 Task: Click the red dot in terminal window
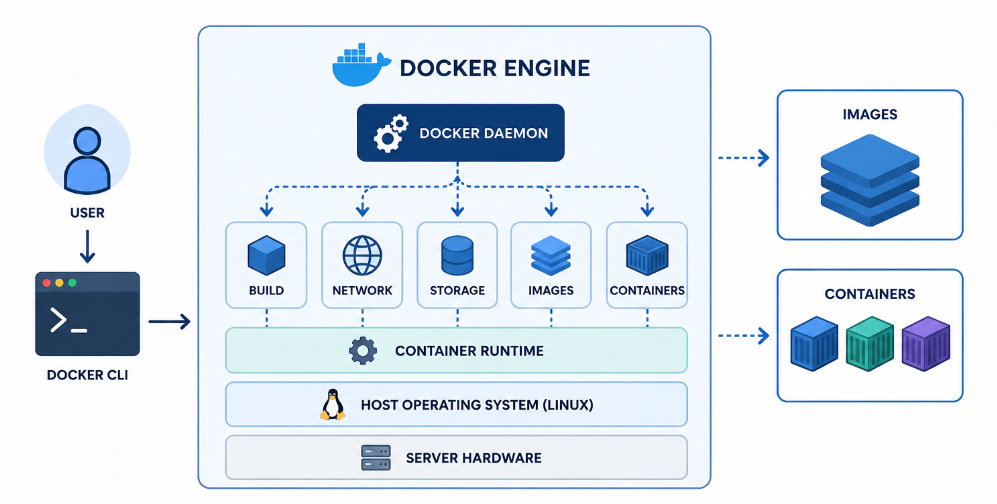point(46,283)
